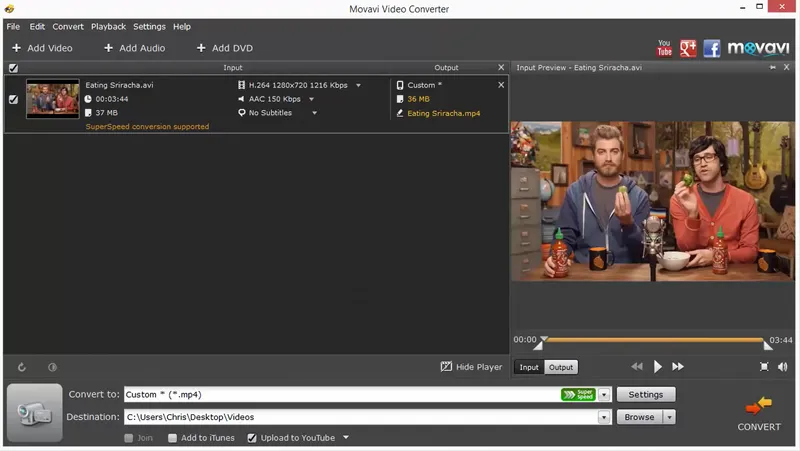Click SuperSpeed conversion supported text
The height and width of the screenshot is (451, 800).
tap(147, 127)
